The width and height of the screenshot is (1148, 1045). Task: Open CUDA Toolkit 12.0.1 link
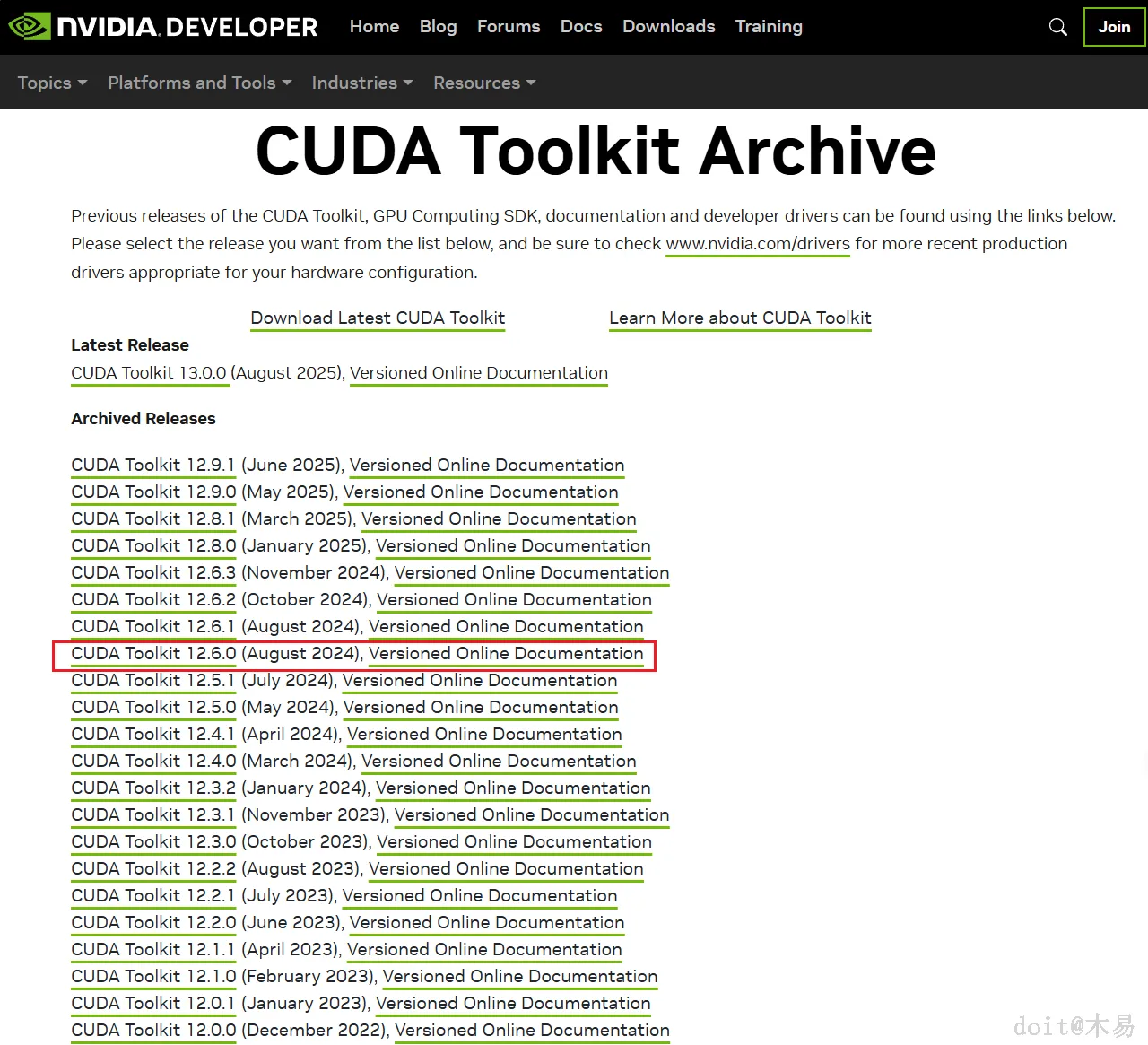[x=153, y=1004]
